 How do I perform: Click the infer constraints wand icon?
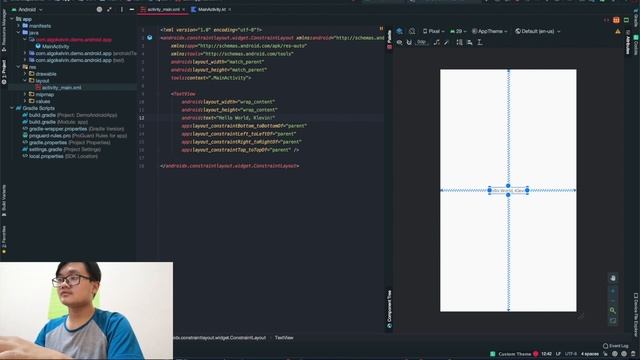pyautogui.click(x=447, y=42)
